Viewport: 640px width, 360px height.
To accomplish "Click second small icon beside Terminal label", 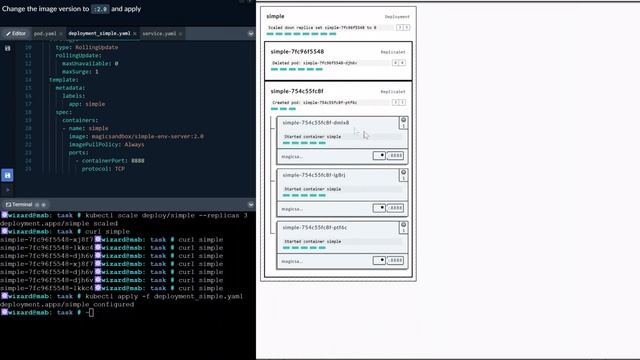I will (44, 204).
